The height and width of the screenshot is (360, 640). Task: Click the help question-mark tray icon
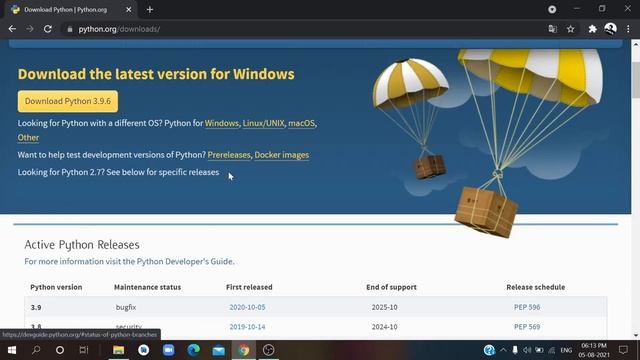(x=489, y=350)
